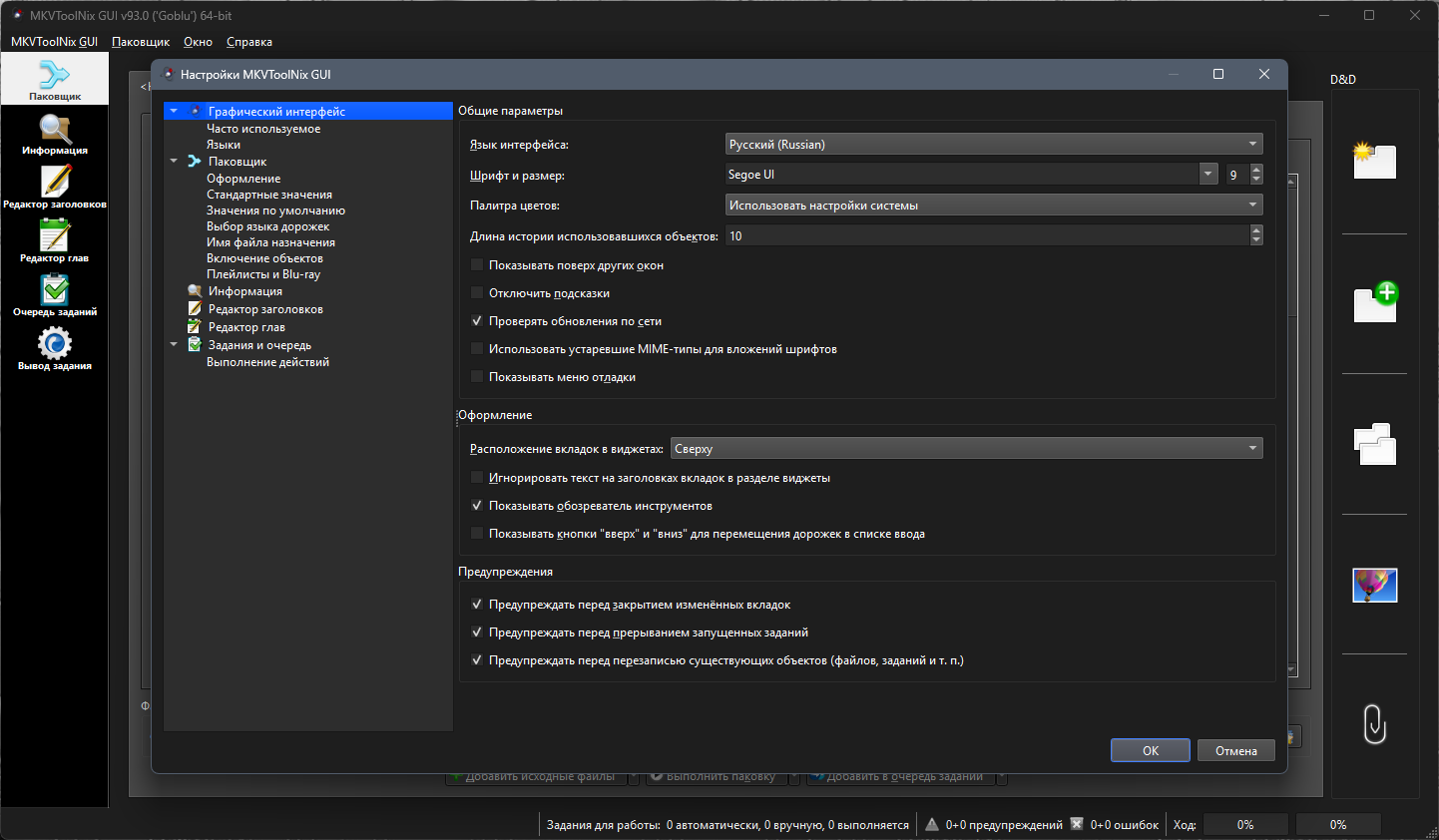Click the font size value field
The width and height of the screenshot is (1439, 840).
click(x=1236, y=175)
